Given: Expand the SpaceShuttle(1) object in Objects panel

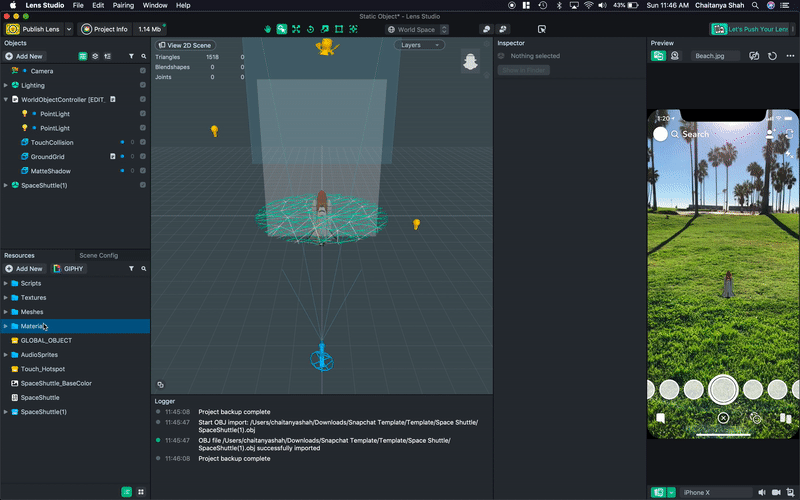Looking at the screenshot, I should (x=6, y=186).
